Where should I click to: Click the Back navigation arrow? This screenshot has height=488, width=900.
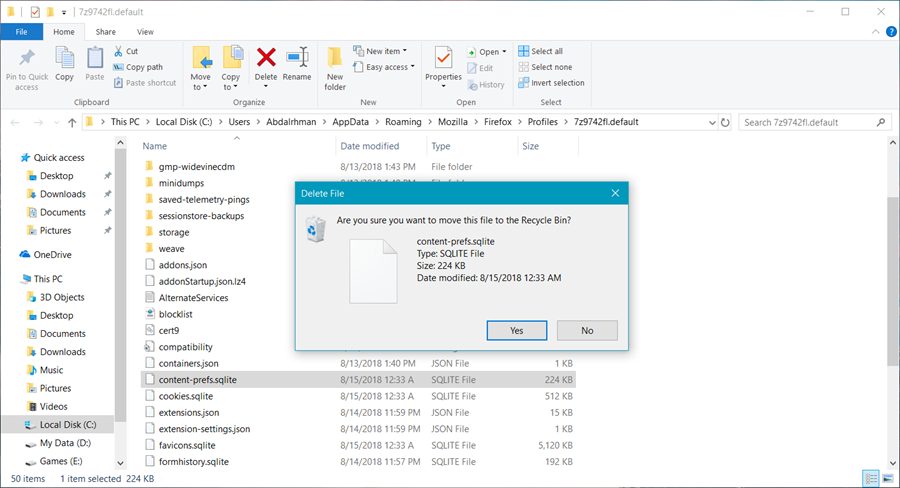(x=15, y=122)
